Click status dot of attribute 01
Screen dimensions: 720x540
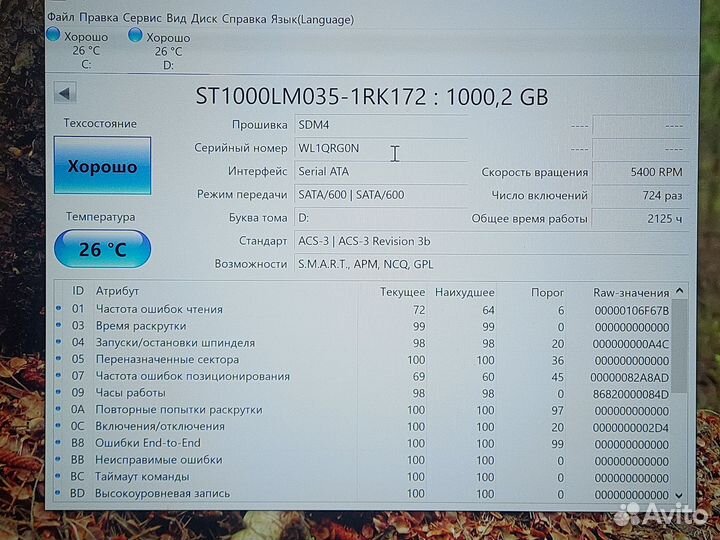pyautogui.click(x=59, y=309)
